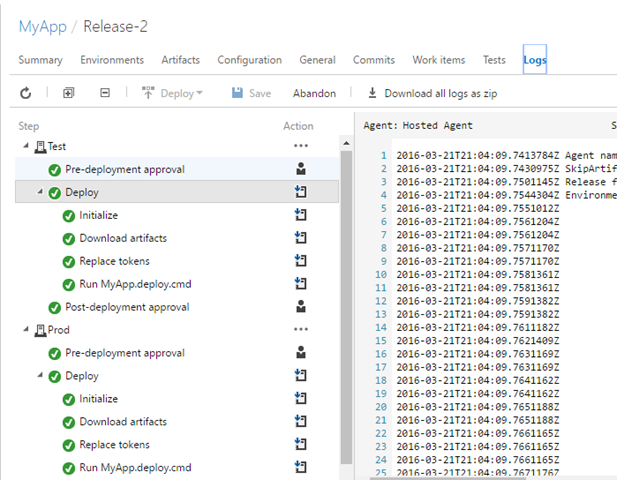Switch to the Summary tab
The height and width of the screenshot is (480, 617).
click(x=41, y=60)
